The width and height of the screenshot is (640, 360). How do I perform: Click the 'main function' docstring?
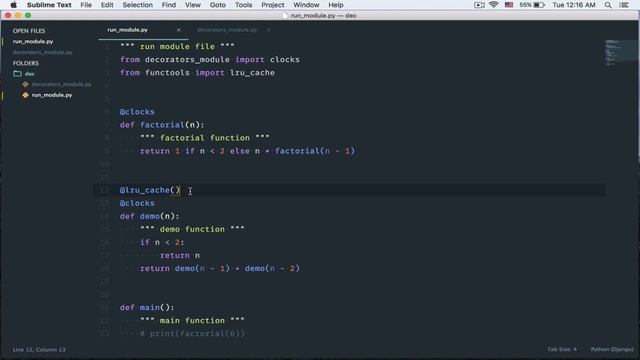[192, 321]
